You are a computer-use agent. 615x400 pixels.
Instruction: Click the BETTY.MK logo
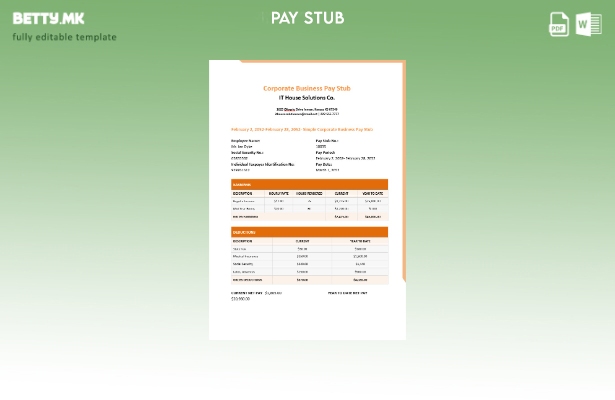(x=48, y=18)
